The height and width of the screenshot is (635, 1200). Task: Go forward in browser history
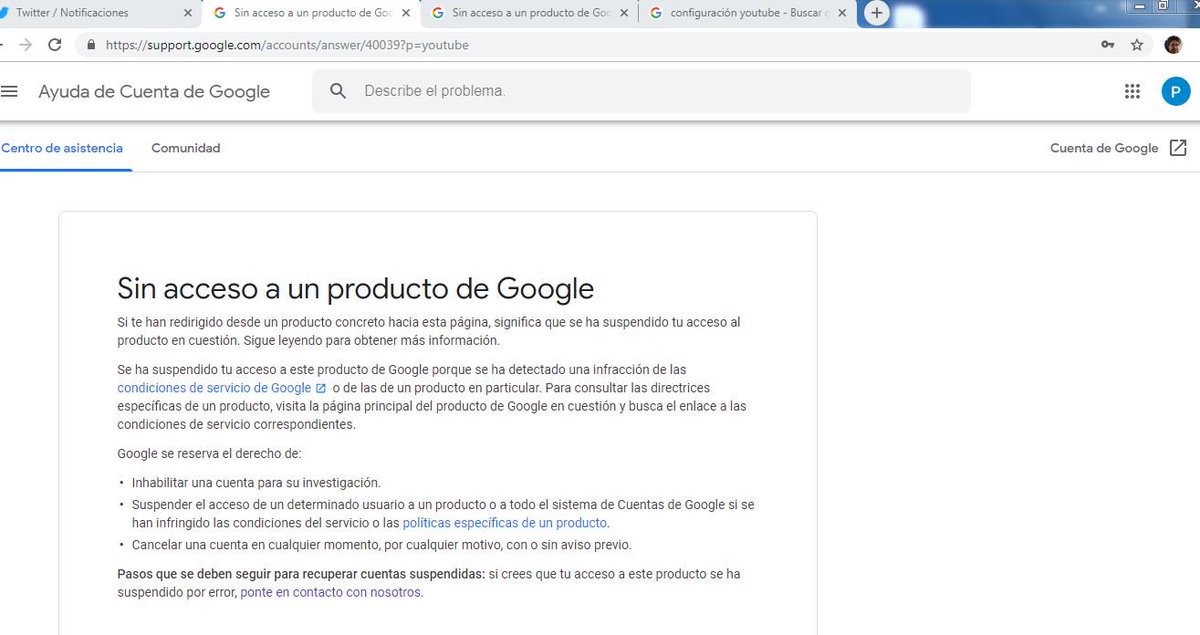(x=26, y=45)
